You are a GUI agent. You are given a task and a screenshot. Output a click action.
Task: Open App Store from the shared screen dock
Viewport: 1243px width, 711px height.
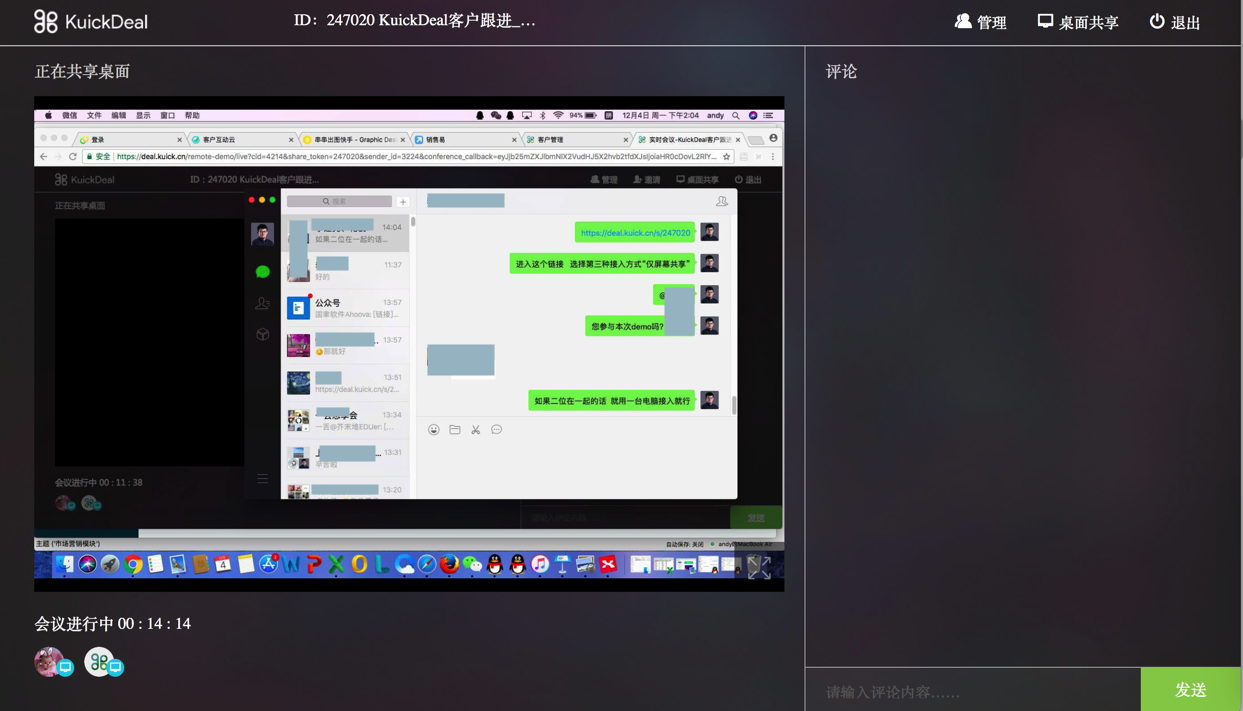tap(269, 565)
